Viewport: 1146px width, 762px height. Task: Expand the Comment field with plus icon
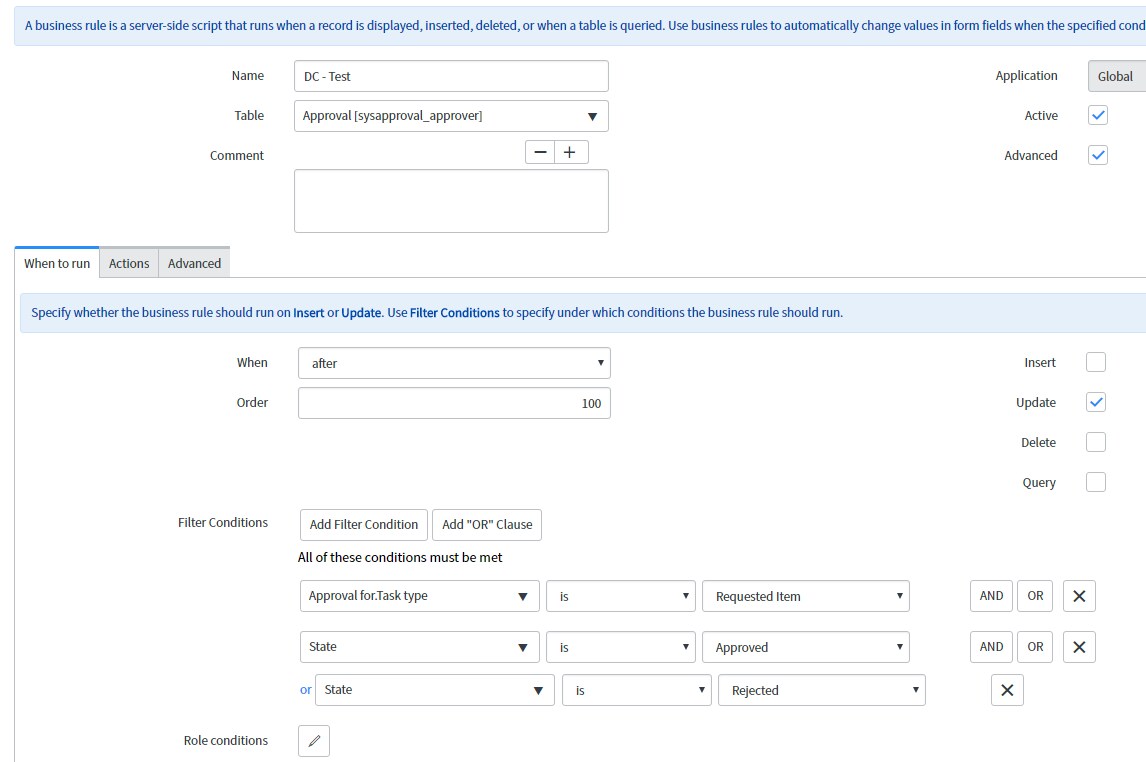(x=571, y=152)
